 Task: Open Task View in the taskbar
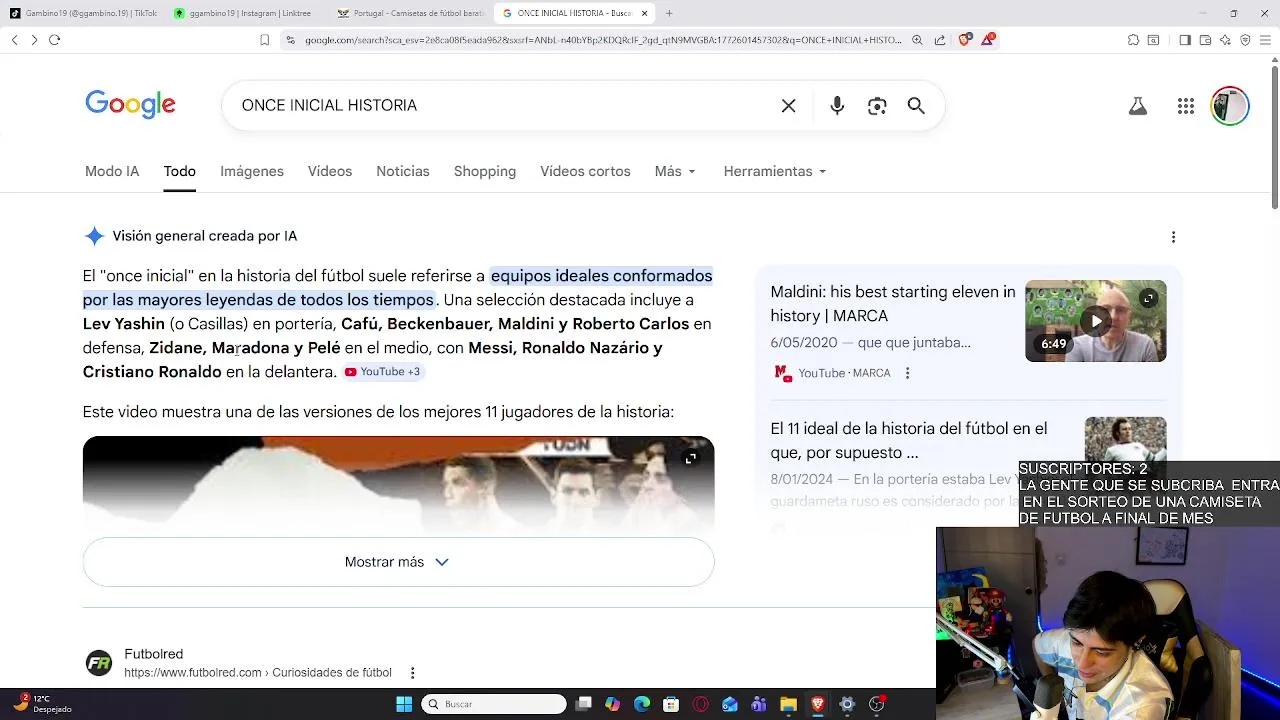[584, 704]
